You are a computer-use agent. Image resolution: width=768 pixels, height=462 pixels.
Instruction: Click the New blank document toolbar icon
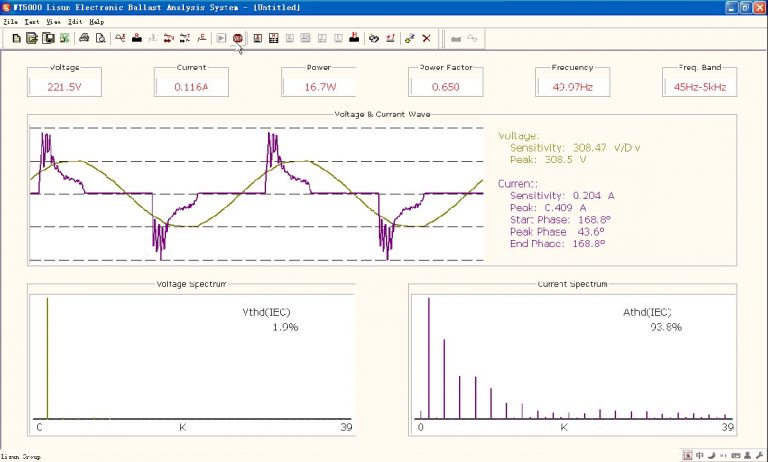(x=16, y=38)
